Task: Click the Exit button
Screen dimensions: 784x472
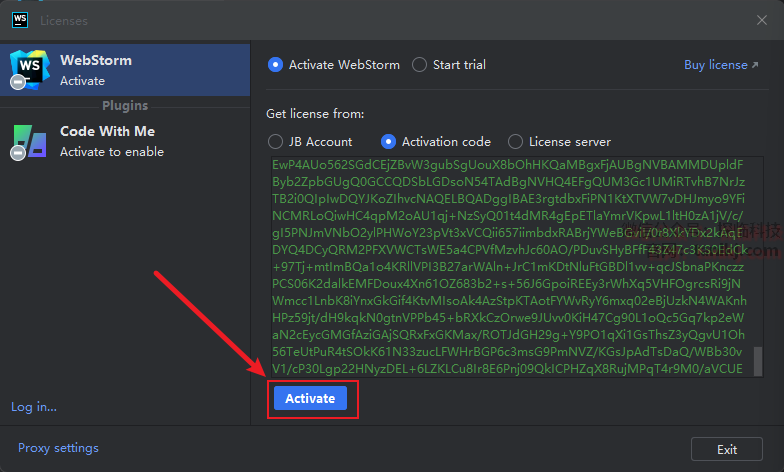Action: (x=727, y=449)
